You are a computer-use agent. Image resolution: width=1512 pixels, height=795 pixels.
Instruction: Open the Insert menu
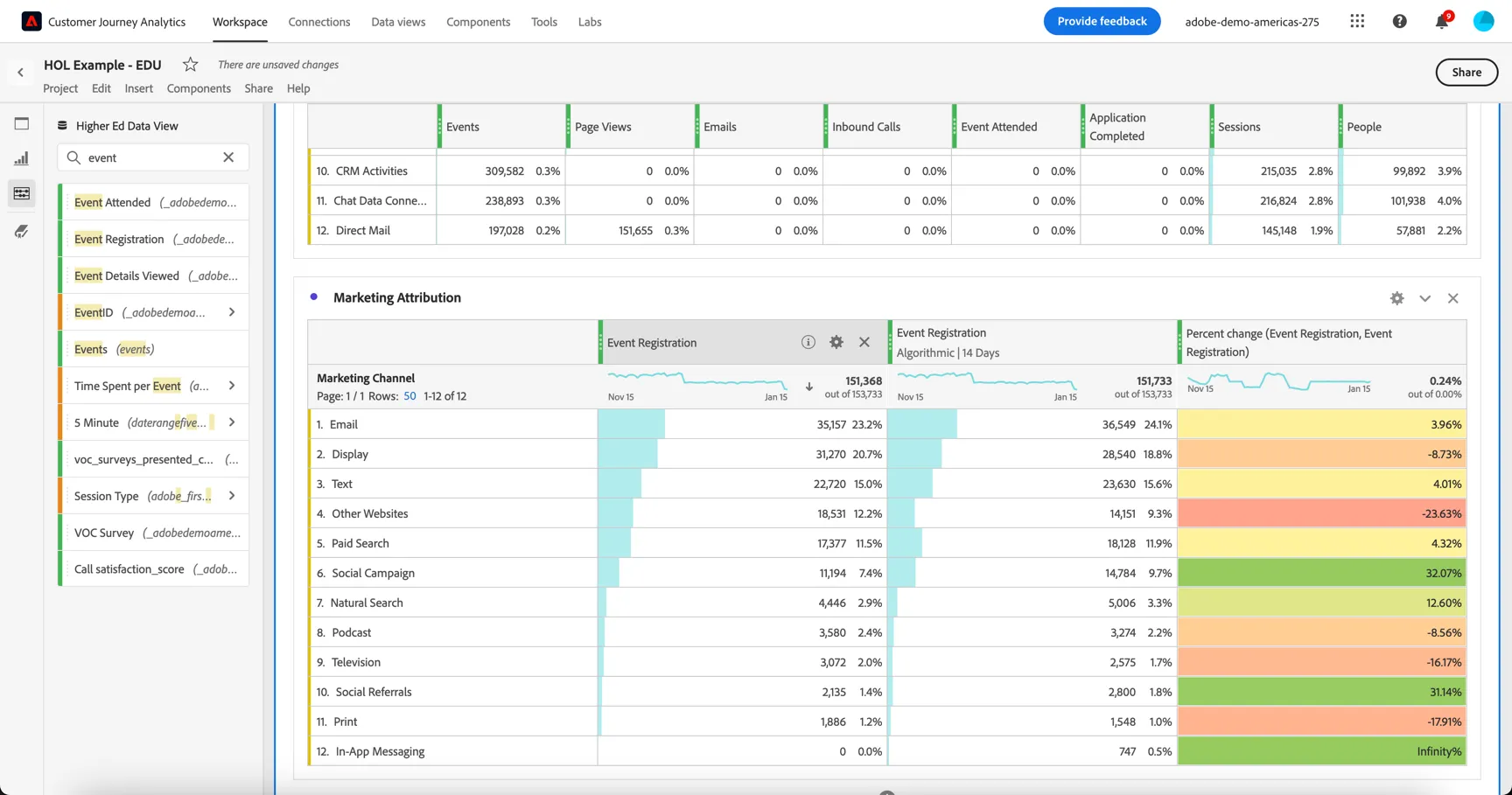pyautogui.click(x=138, y=88)
